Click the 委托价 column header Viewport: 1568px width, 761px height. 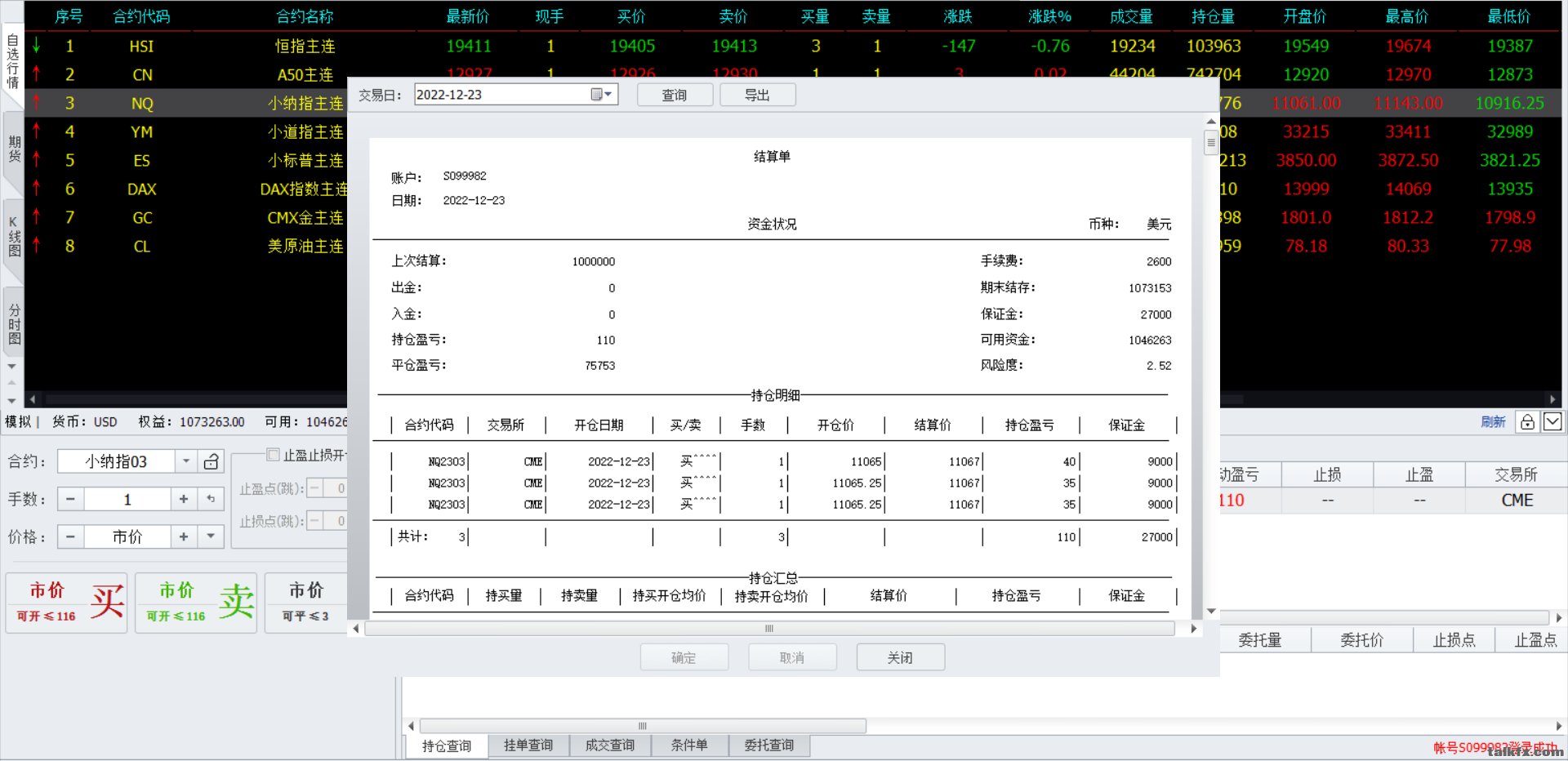(x=1361, y=640)
